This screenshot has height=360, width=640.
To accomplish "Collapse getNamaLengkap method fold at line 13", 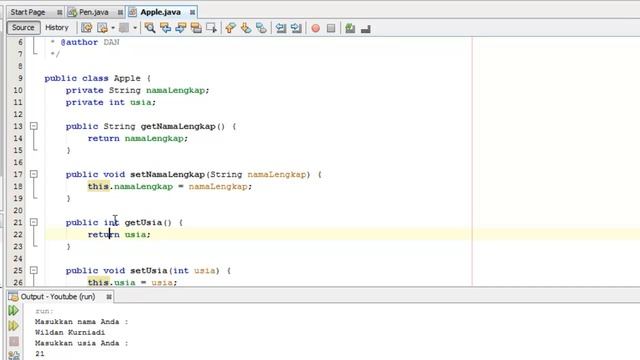I will pyautogui.click(x=34, y=126).
